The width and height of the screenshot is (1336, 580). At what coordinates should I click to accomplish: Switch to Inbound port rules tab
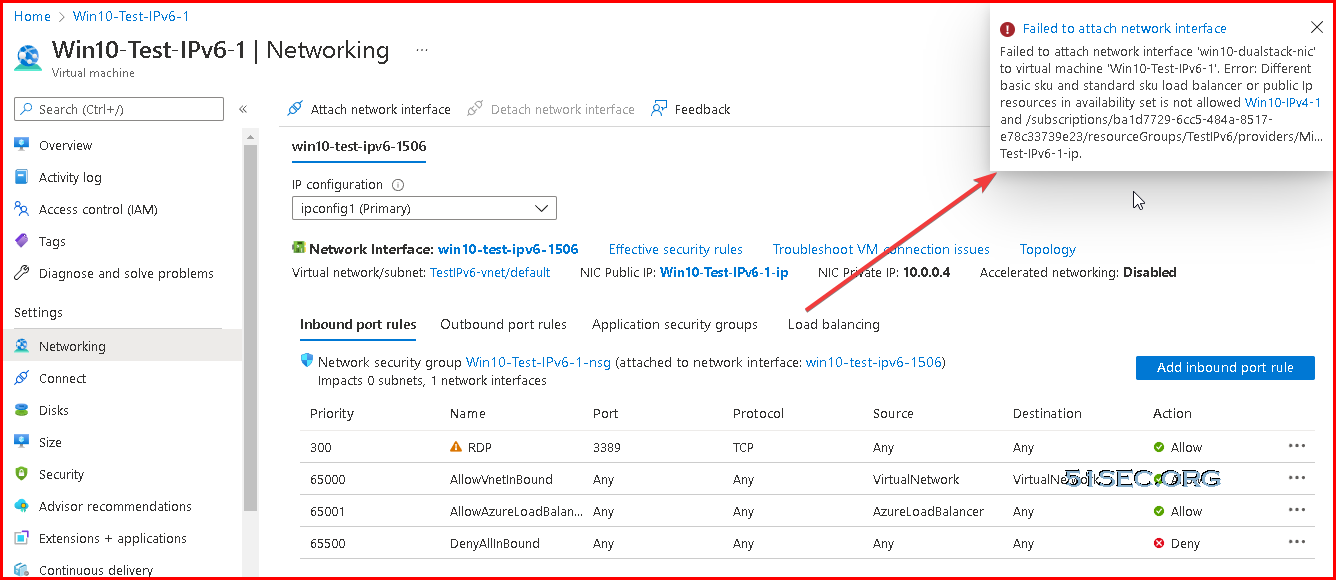(x=358, y=324)
